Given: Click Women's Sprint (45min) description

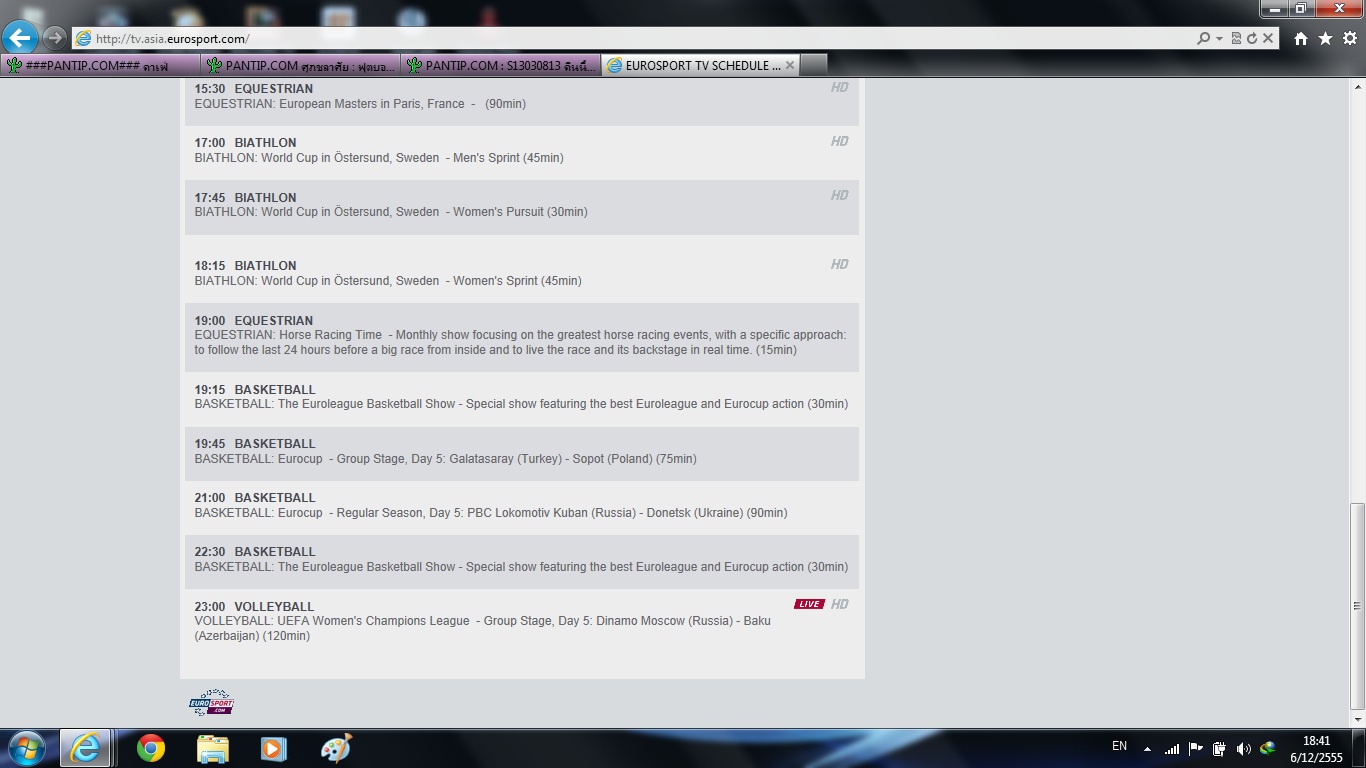Looking at the screenshot, I should click(388, 281).
